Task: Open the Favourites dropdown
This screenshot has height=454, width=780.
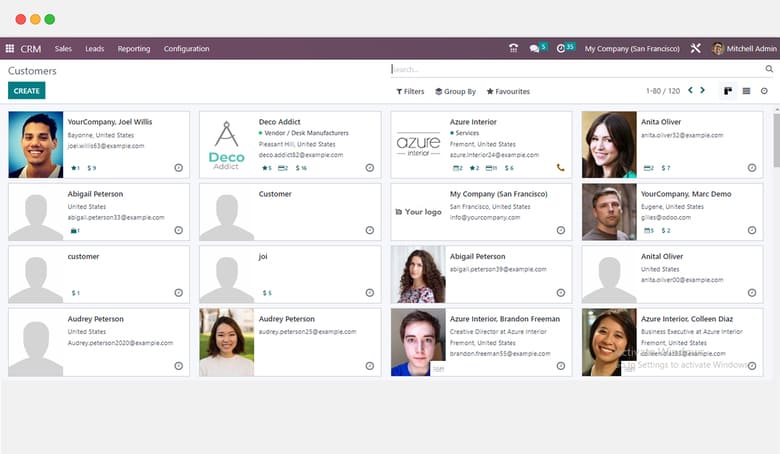Action: pyautogui.click(x=508, y=91)
